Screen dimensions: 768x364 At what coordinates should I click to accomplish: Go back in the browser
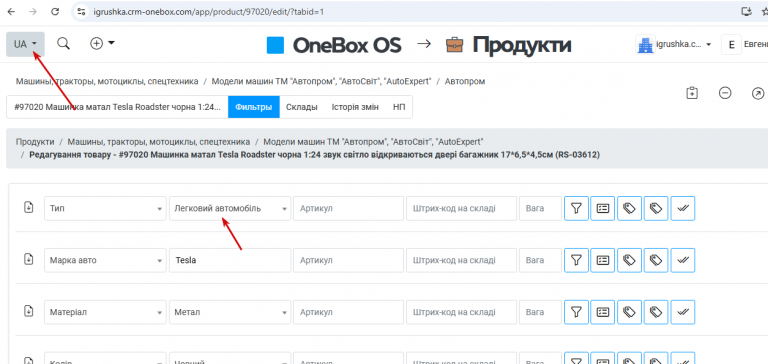[x=10, y=12]
